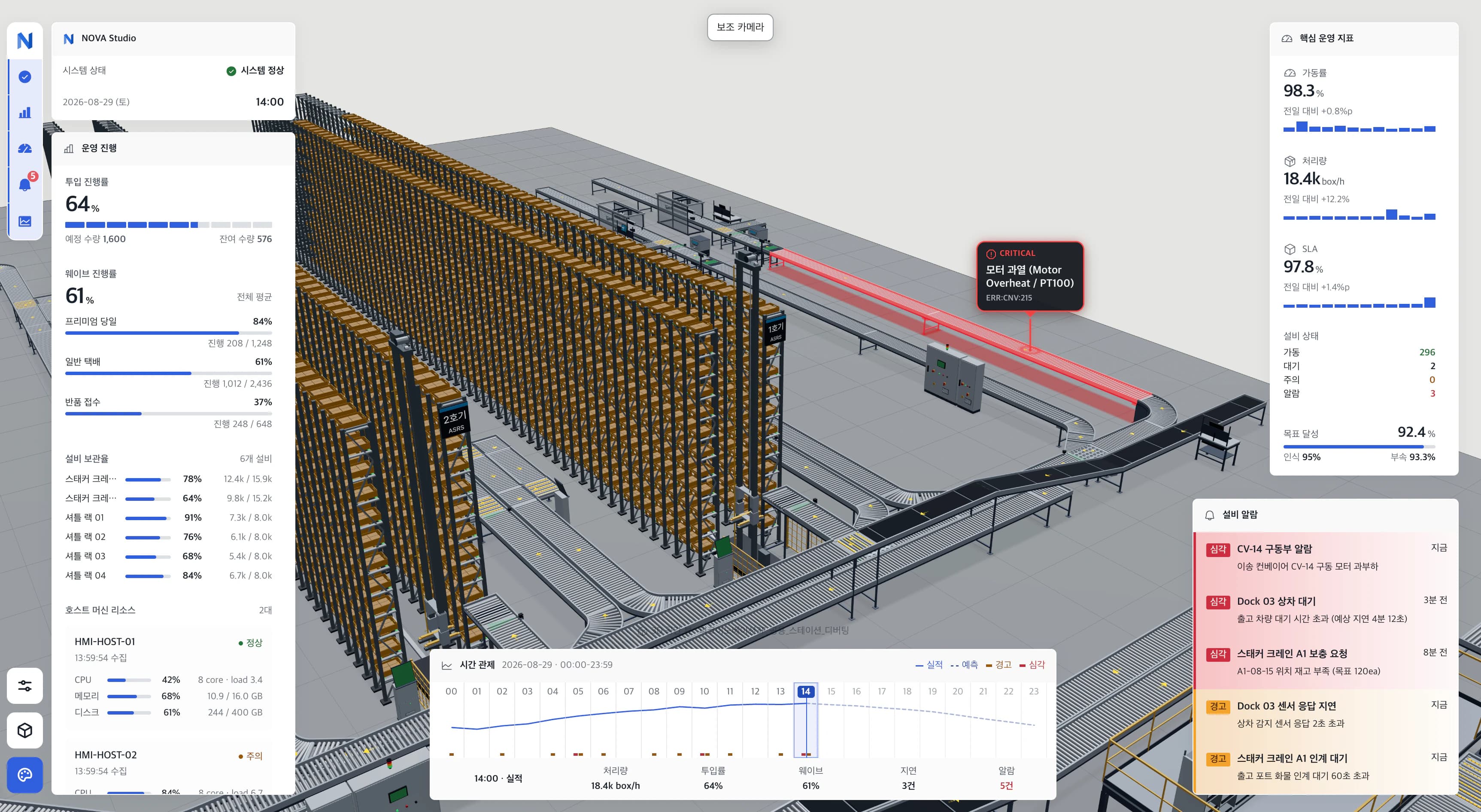Image resolution: width=1481 pixels, height=812 pixels.
Task: Click the NOVA logo at sidebar top
Action: 25,40
